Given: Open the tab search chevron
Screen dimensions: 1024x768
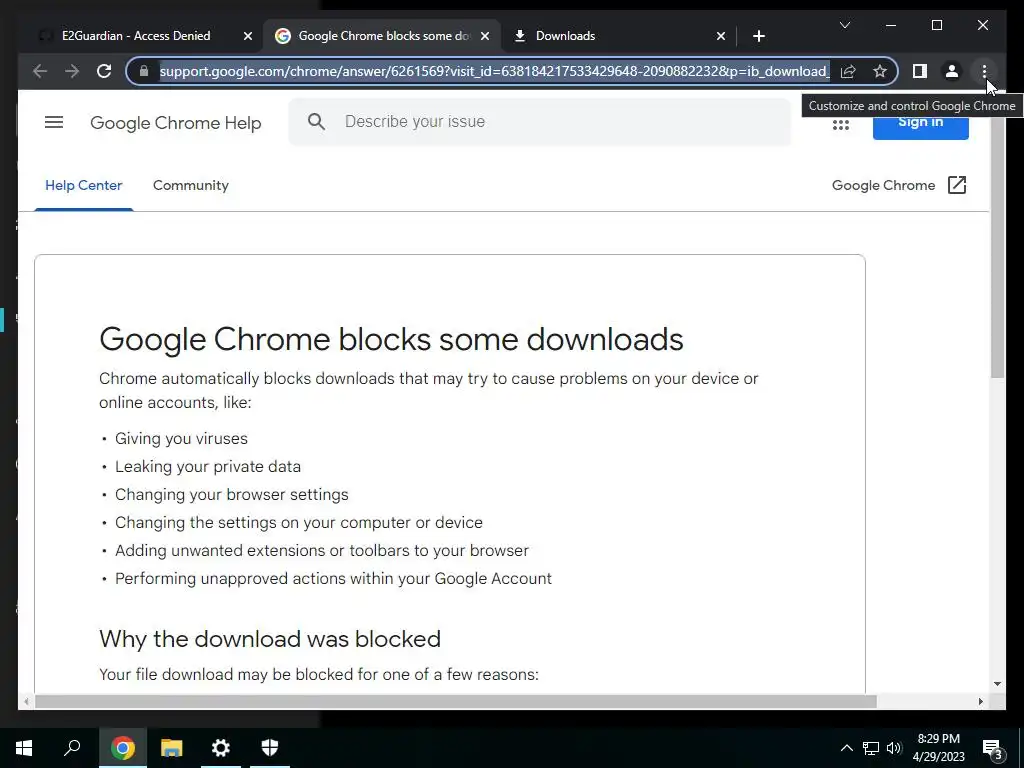Looking at the screenshot, I should click(844, 25).
